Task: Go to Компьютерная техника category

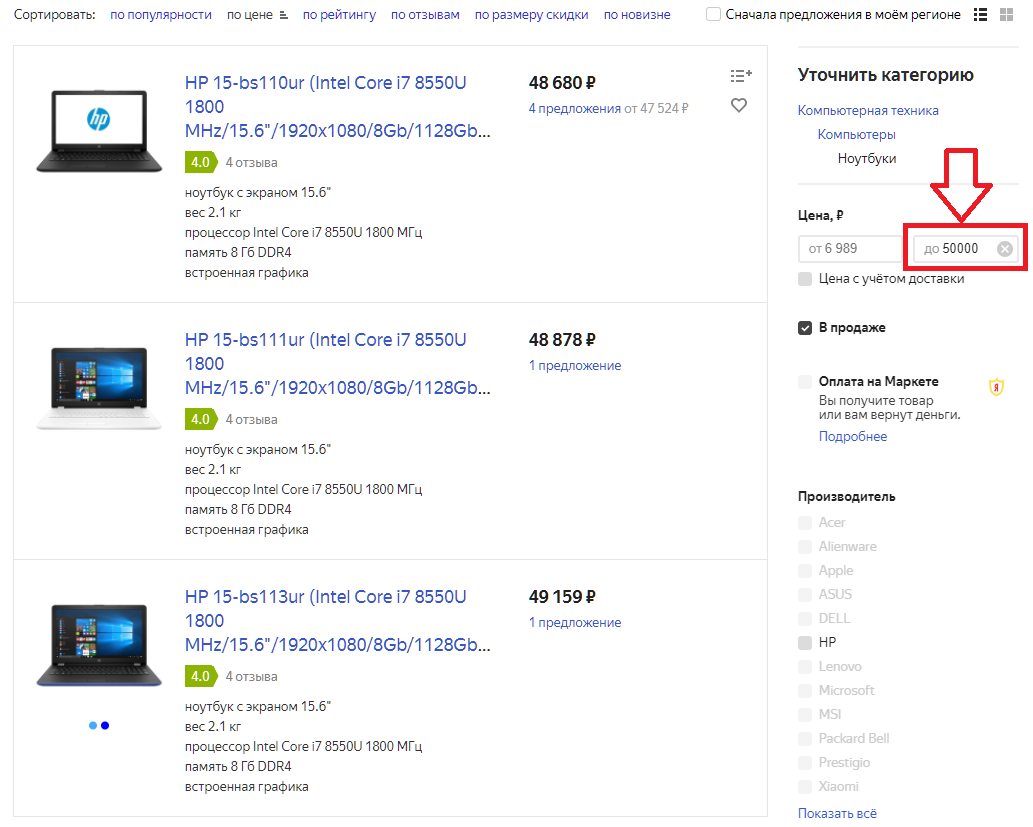Action: pyautogui.click(x=868, y=110)
